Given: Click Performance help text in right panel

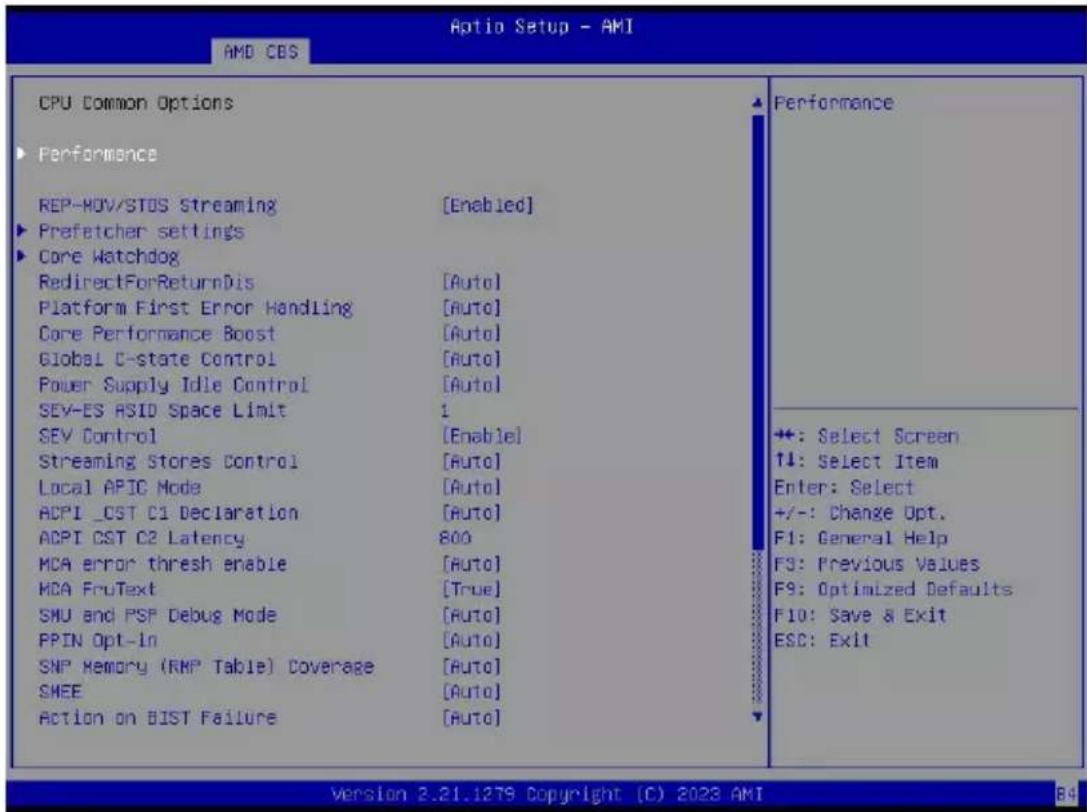Looking at the screenshot, I should tap(833, 103).
